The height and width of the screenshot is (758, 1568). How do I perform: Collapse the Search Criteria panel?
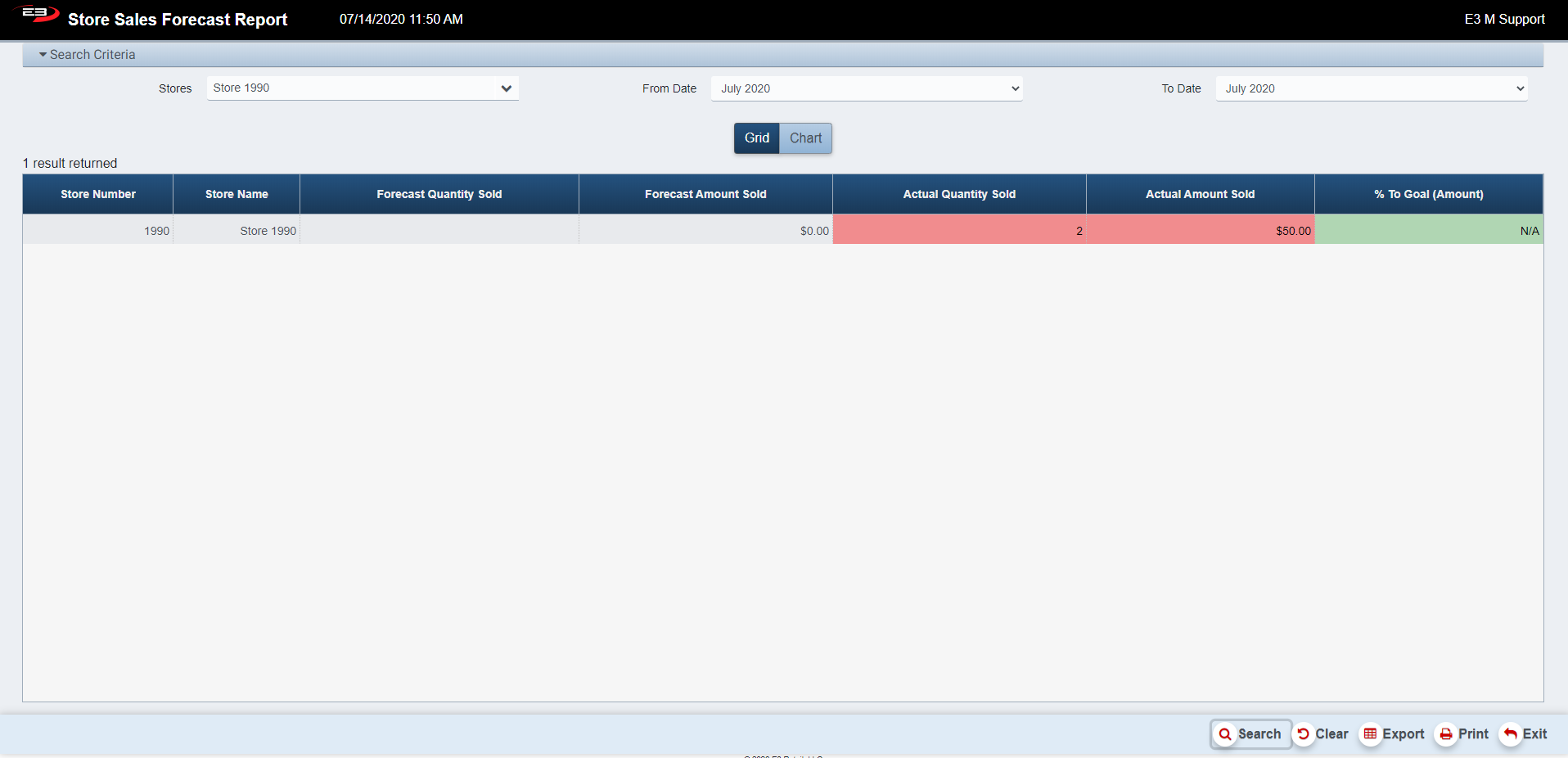tap(87, 55)
